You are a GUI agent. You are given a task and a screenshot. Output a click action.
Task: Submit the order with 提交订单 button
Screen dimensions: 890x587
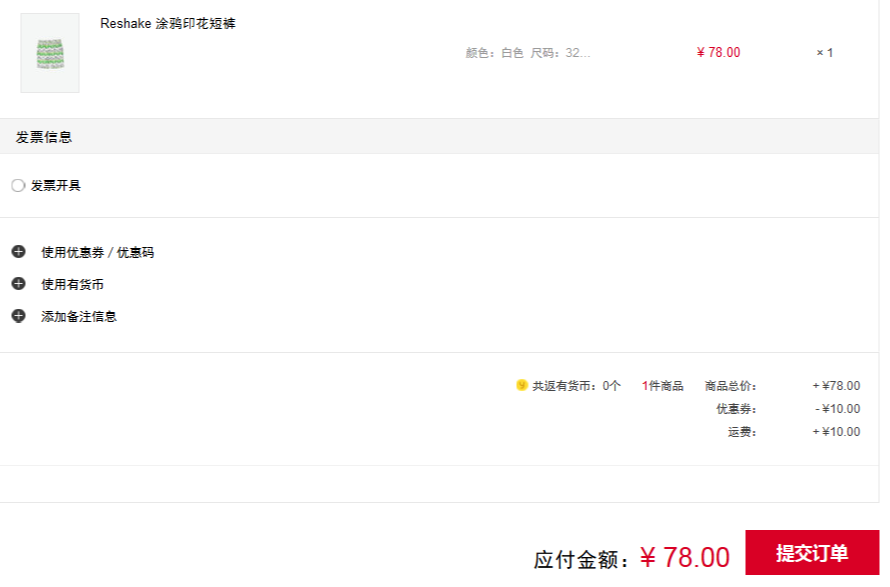click(x=812, y=552)
